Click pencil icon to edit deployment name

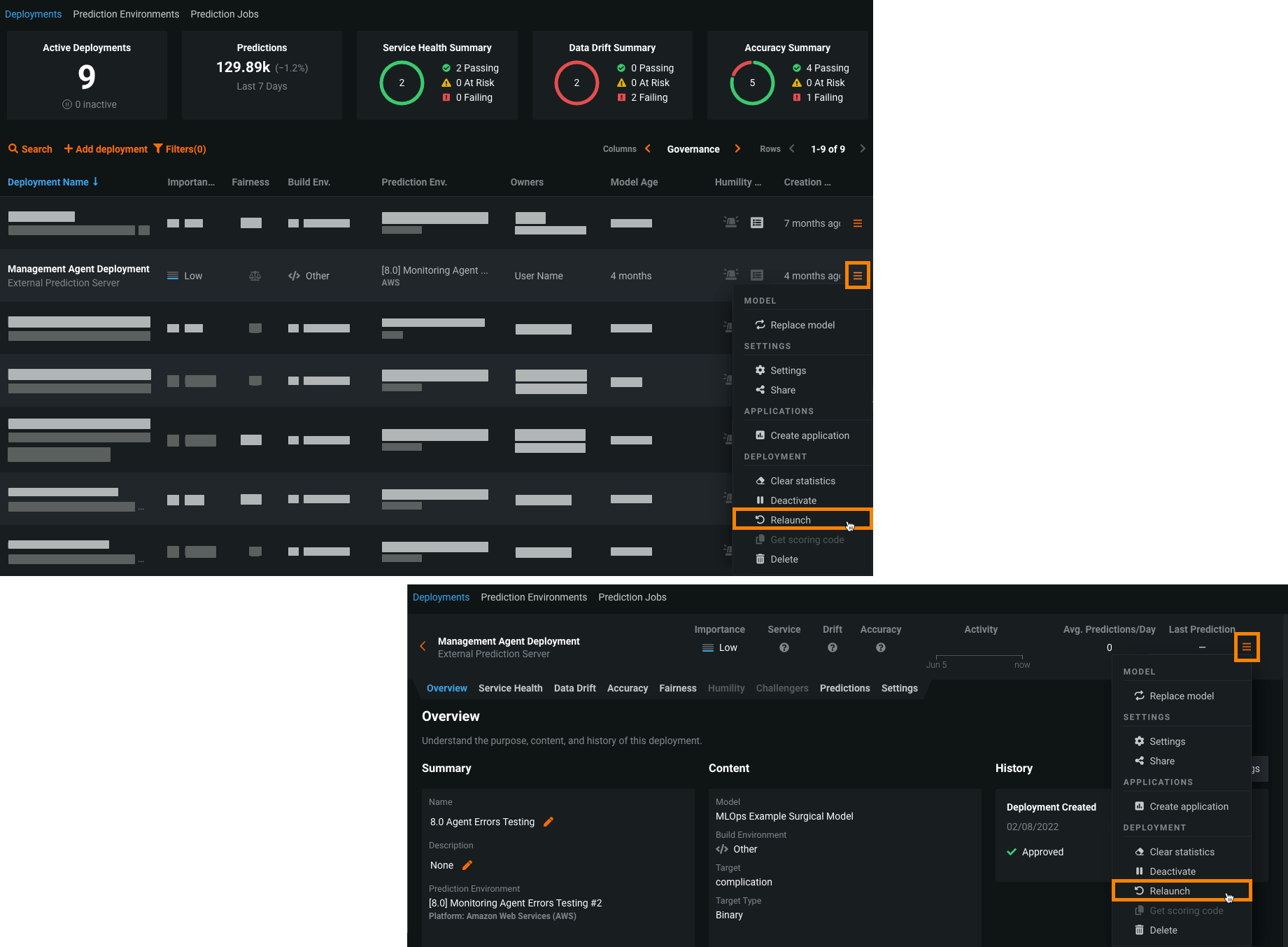(549, 822)
